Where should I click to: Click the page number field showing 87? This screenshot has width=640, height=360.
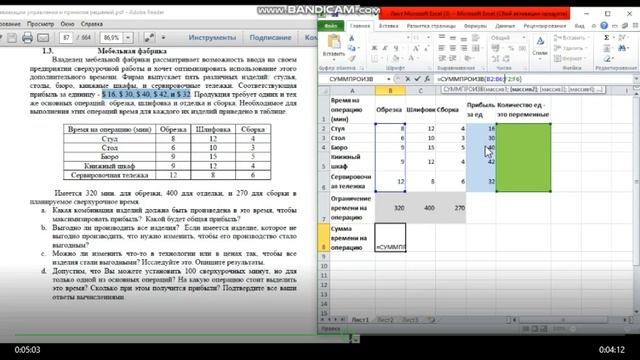(67, 38)
